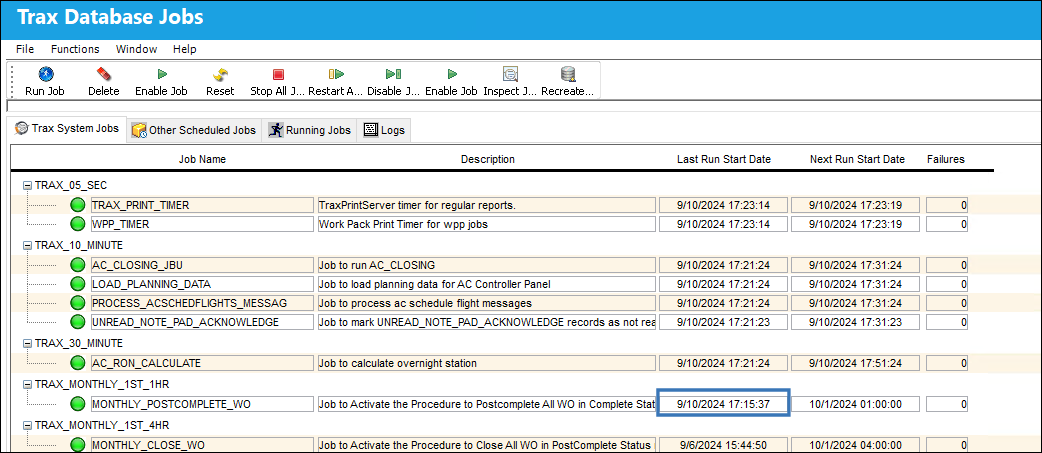Click the Description column header
1042x453 pixels.
(x=488, y=159)
